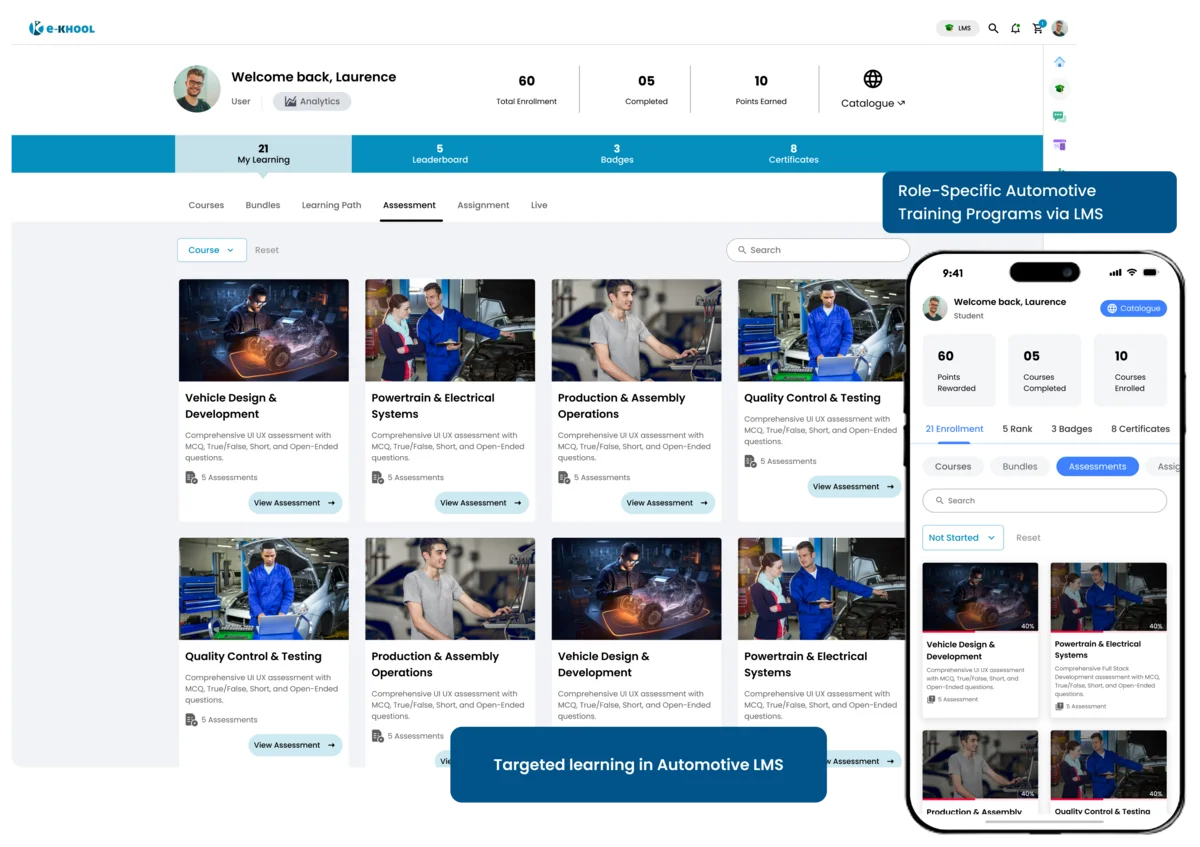Open the user avatar in top header
This screenshot has width=1200, height=847.
(1059, 28)
